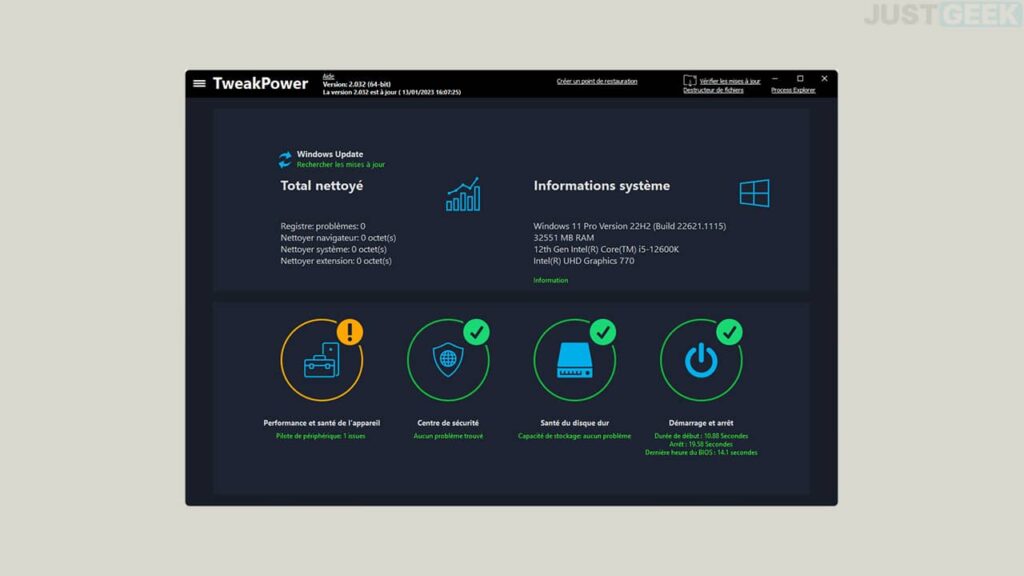Image resolution: width=1024 pixels, height=576 pixels.
Task: Click the Santé du disque dur label
Action: (575, 423)
